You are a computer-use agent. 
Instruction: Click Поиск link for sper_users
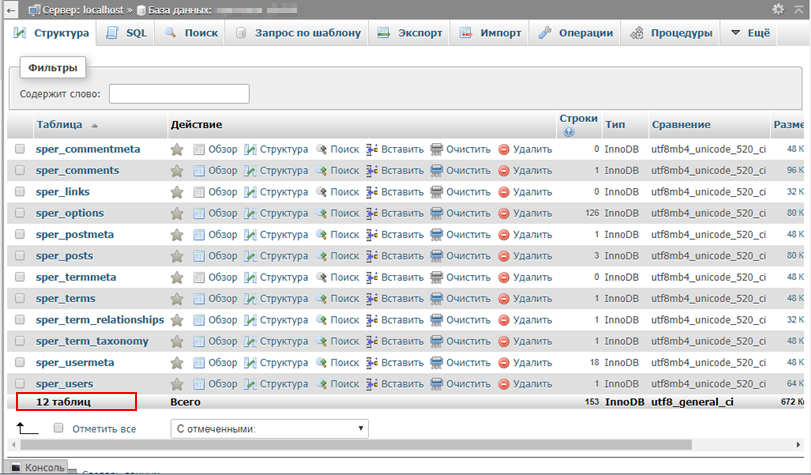tap(344, 384)
